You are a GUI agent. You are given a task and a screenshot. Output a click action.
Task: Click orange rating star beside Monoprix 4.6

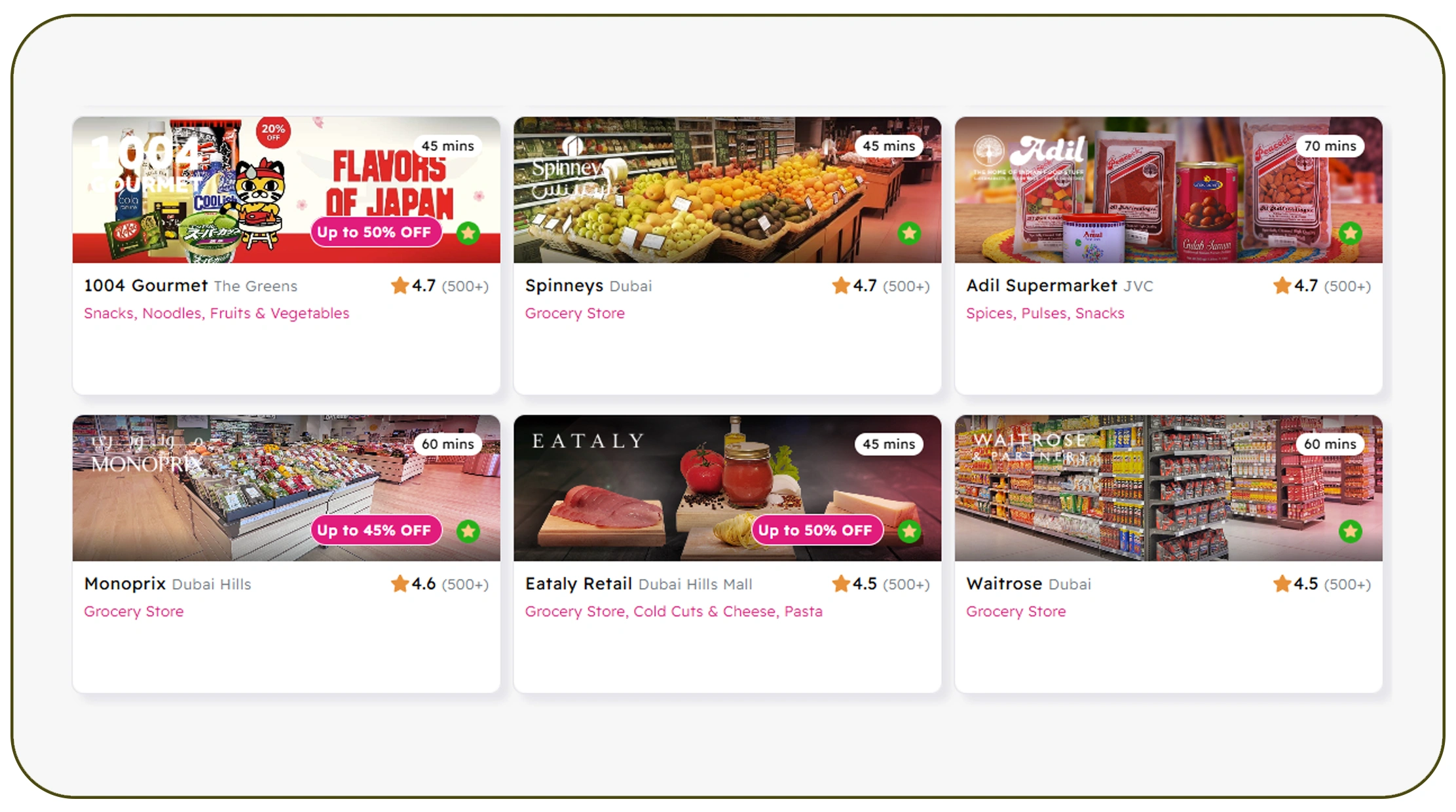[400, 583]
